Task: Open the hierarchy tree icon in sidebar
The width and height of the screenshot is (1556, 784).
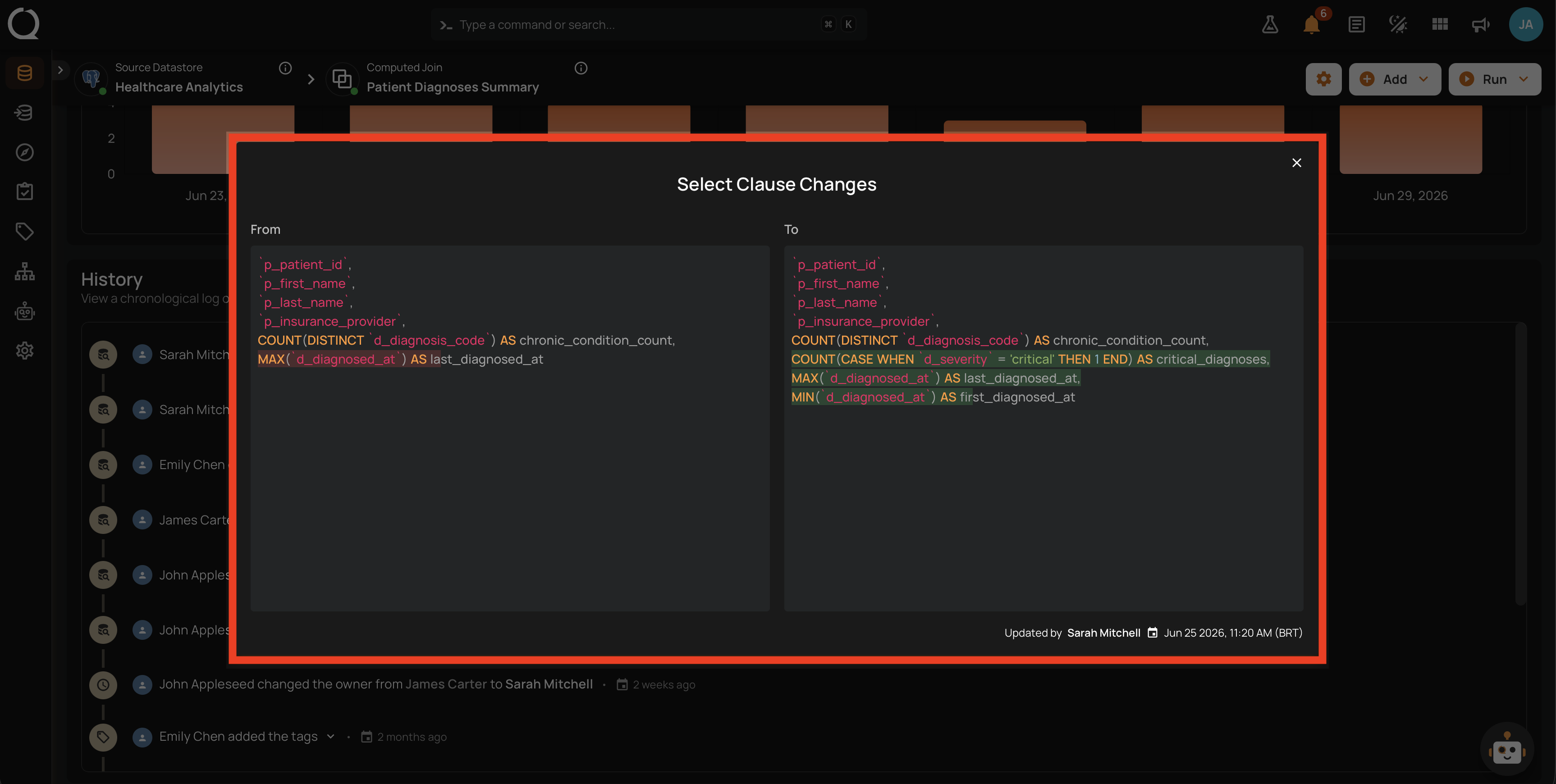Action: tap(25, 271)
